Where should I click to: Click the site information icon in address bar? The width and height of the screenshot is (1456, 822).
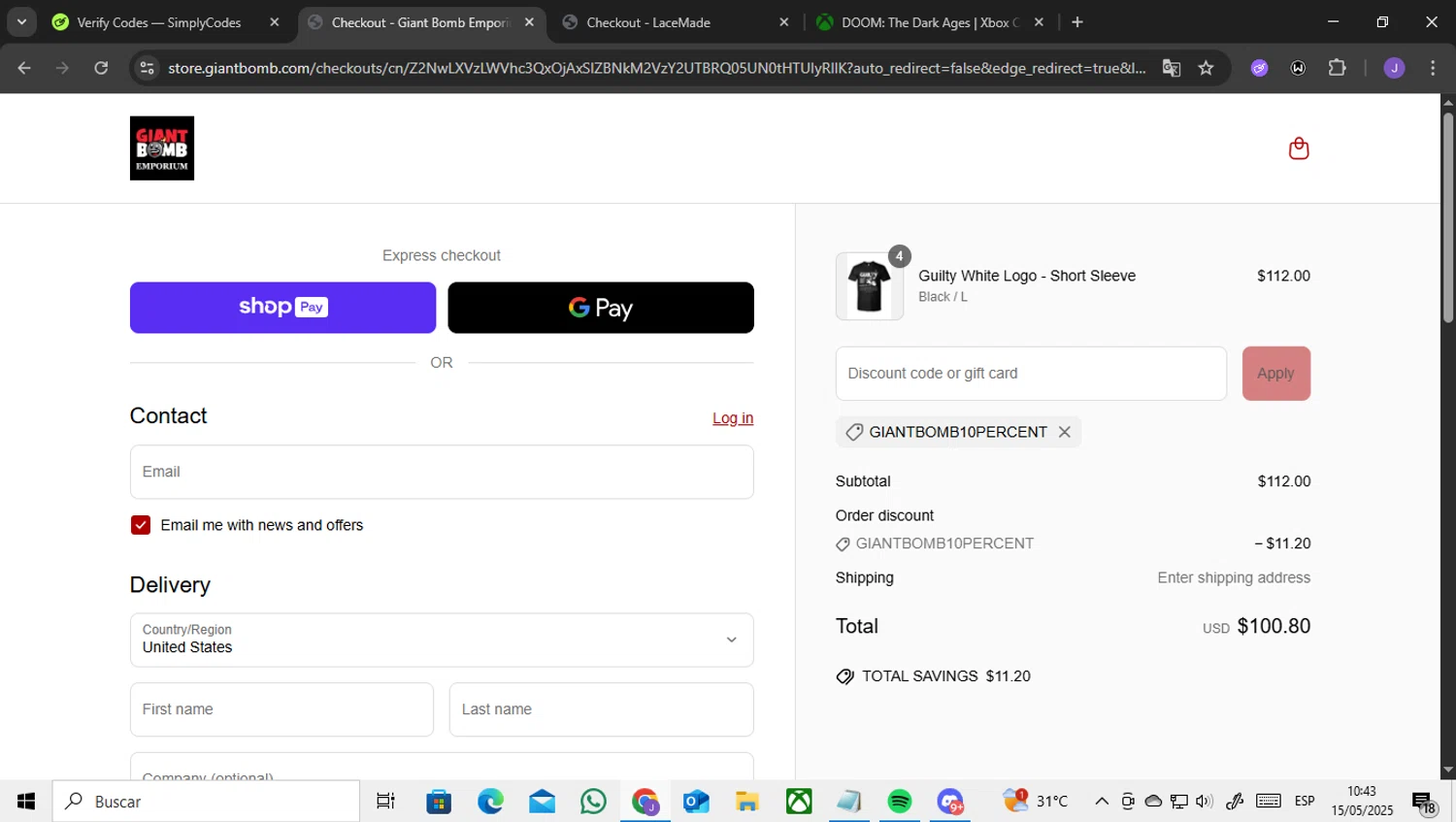point(147,68)
